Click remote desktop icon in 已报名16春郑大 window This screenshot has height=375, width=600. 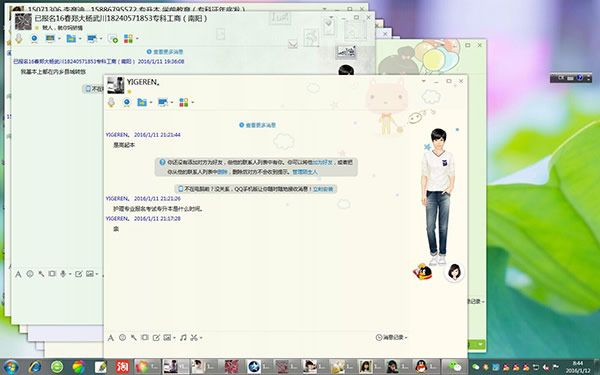coord(92,39)
